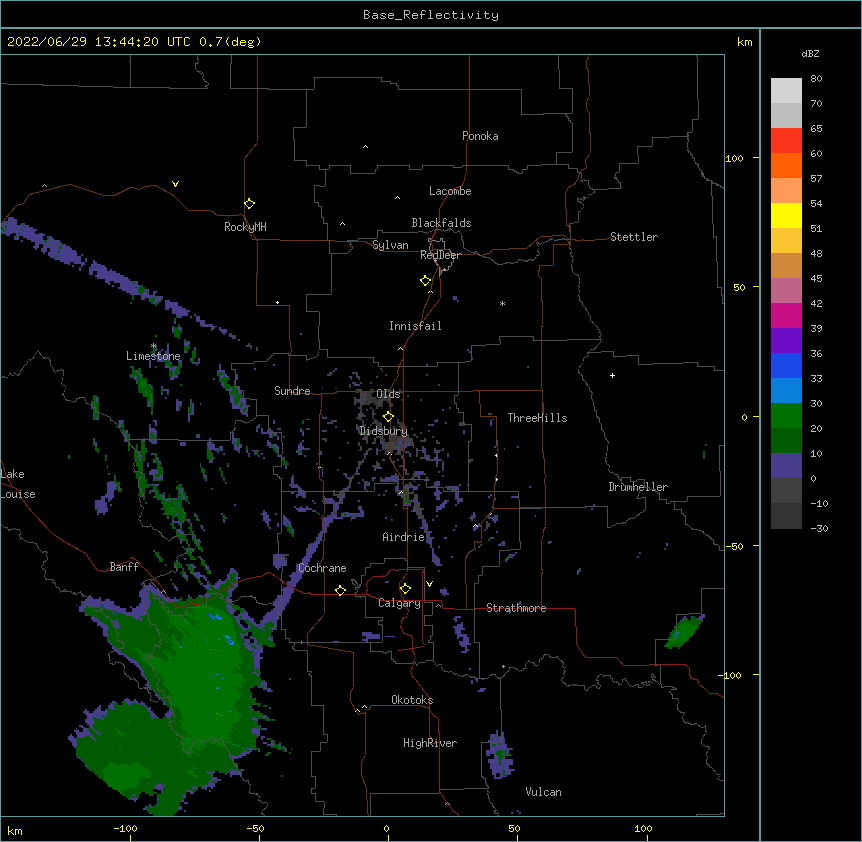Click the white caret marker left of Lacombe

[x=397, y=198]
